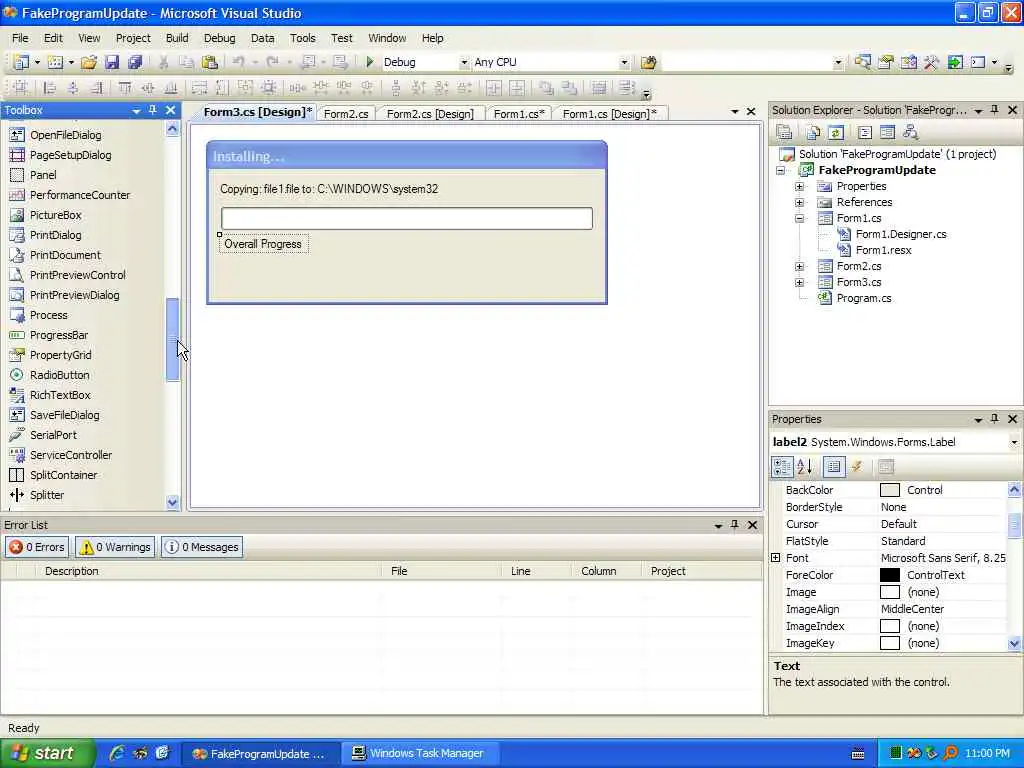1024x768 pixels.
Task: Open Properties Window icon on main toolbar
Action: click(x=886, y=62)
